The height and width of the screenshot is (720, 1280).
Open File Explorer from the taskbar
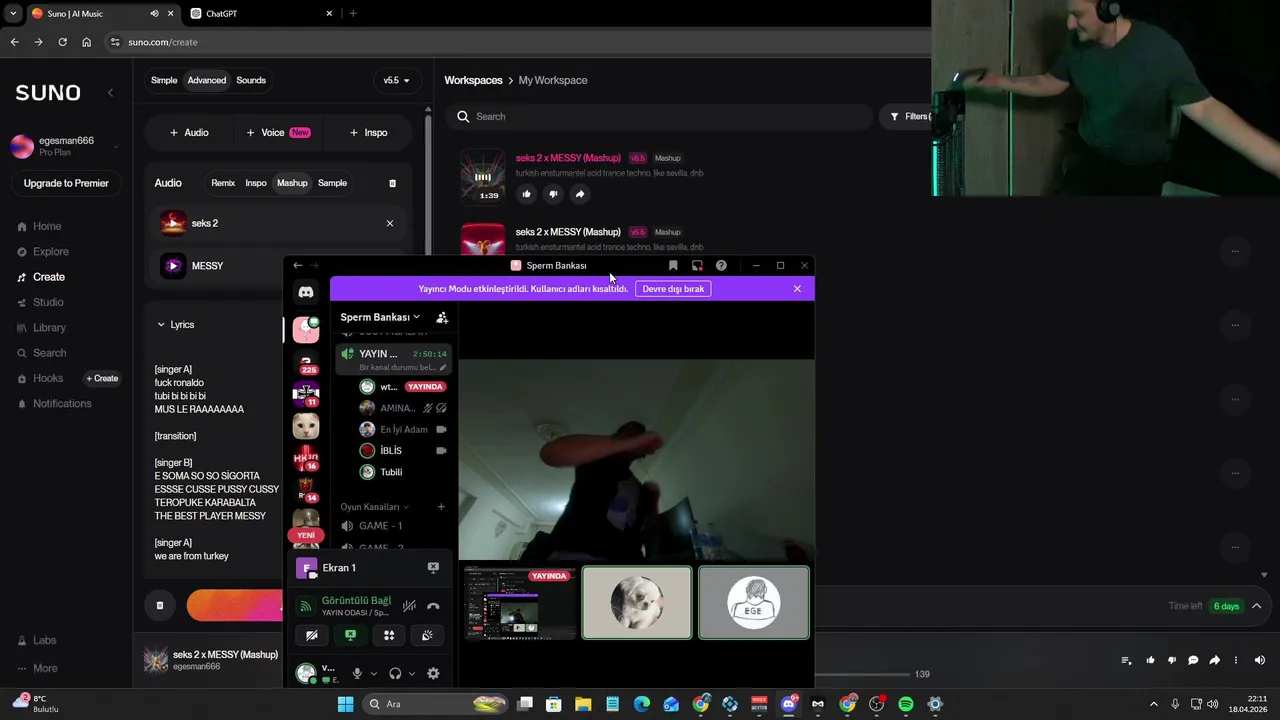pos(583,704)
